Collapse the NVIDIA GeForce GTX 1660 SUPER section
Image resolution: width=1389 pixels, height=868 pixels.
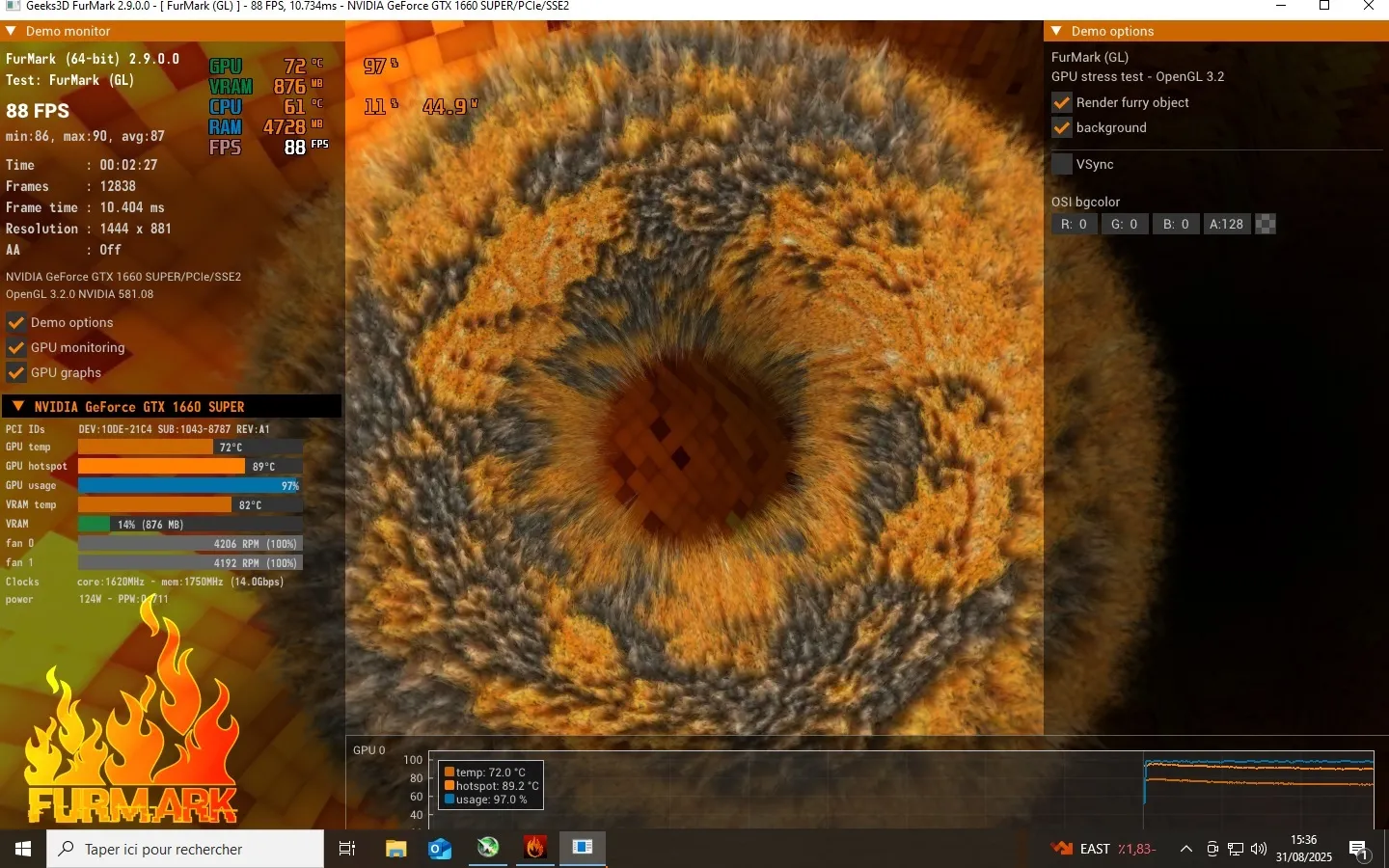click(x=18, y=406)
